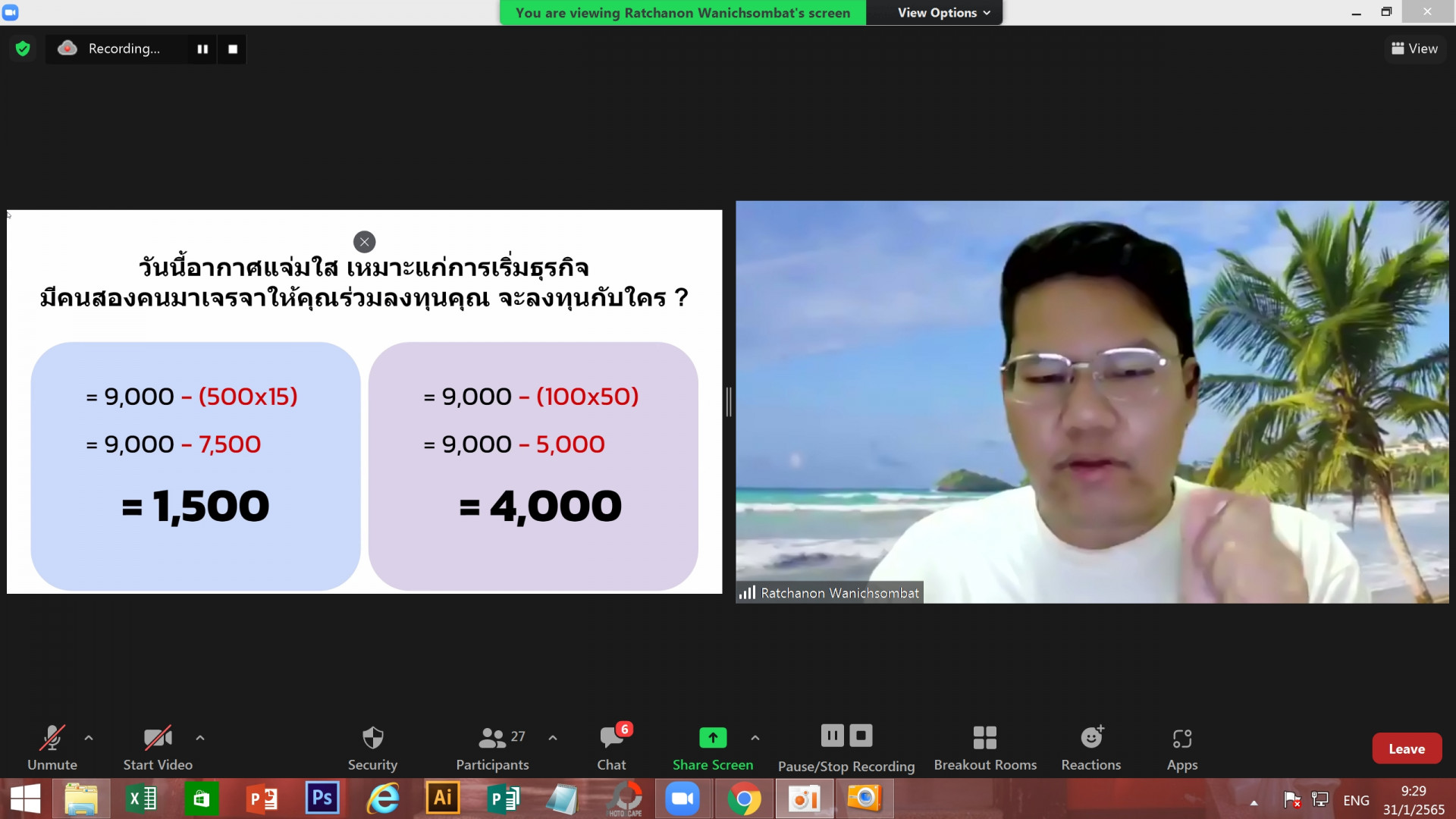Click the network icon in system tray
Viewport: 1456px width, 819px height.
pyautogui.click(x=1320, y=799)
